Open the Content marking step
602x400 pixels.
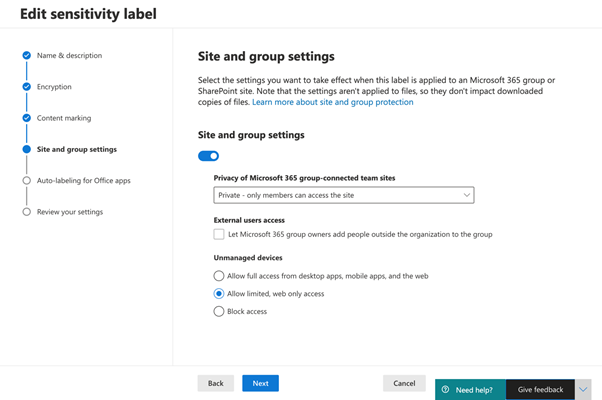coord(64,118)
